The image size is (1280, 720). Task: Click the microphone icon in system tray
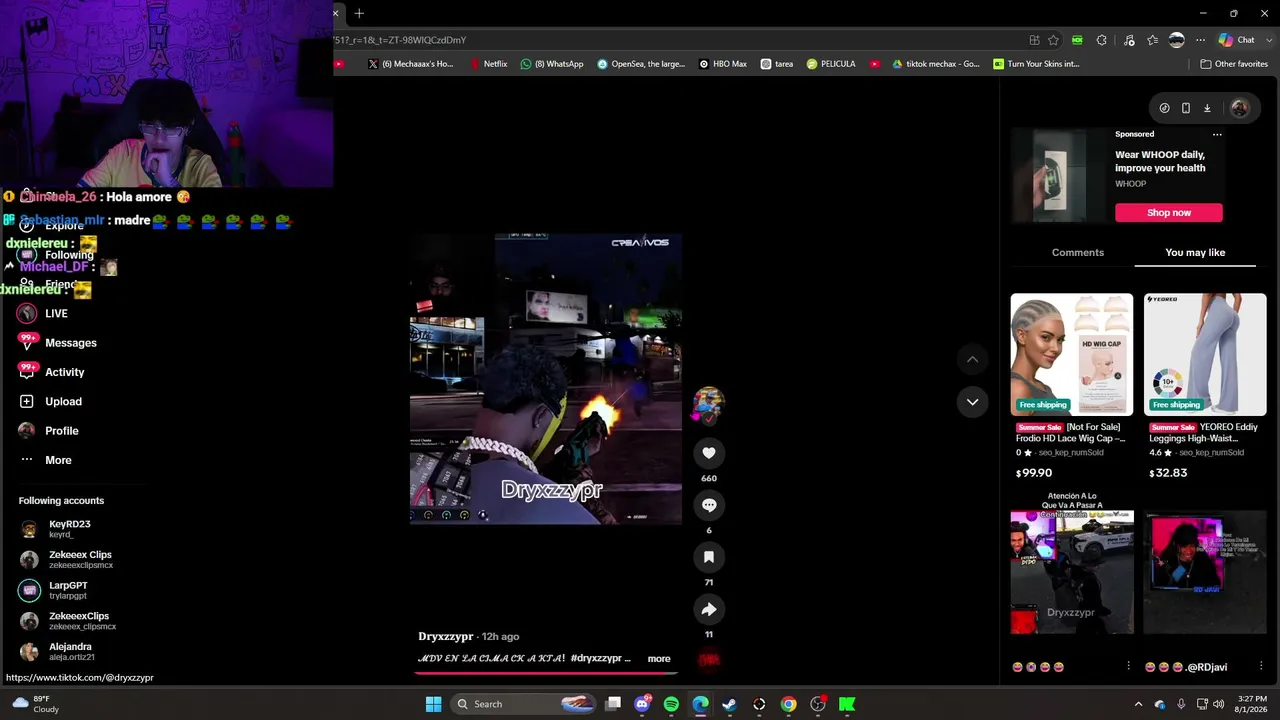tap(1181, 704)
